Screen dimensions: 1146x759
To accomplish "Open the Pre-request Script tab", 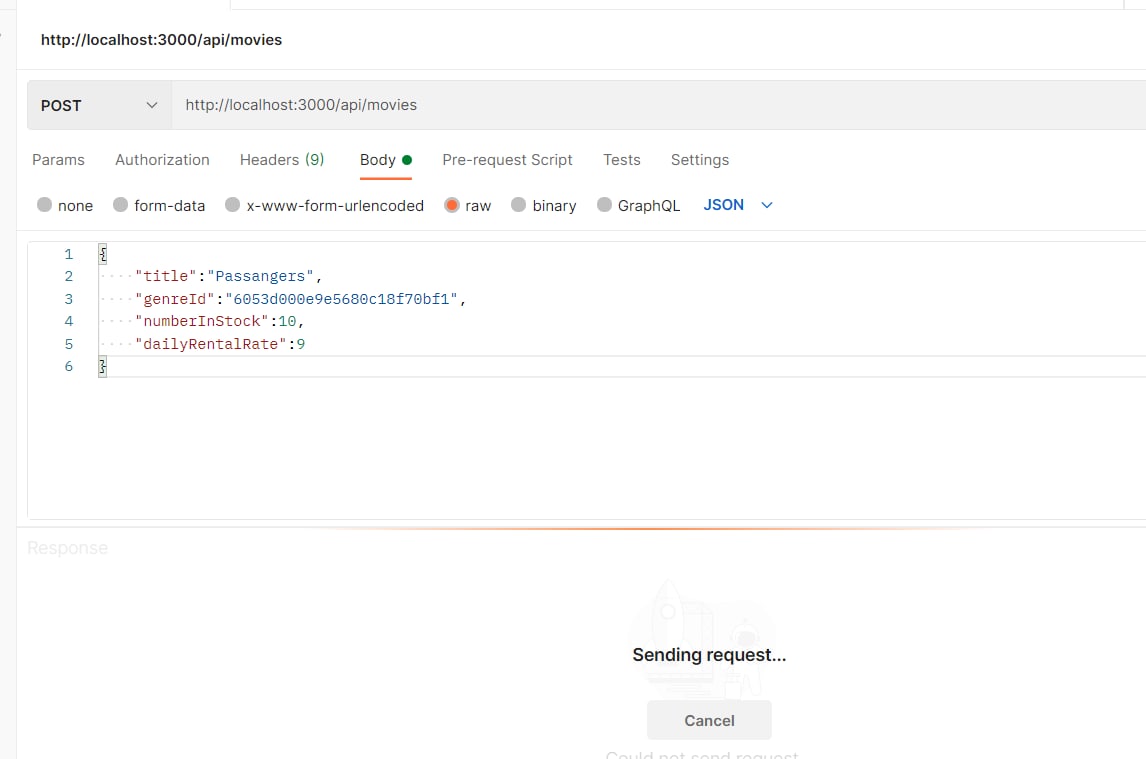I will coord(507,160).
